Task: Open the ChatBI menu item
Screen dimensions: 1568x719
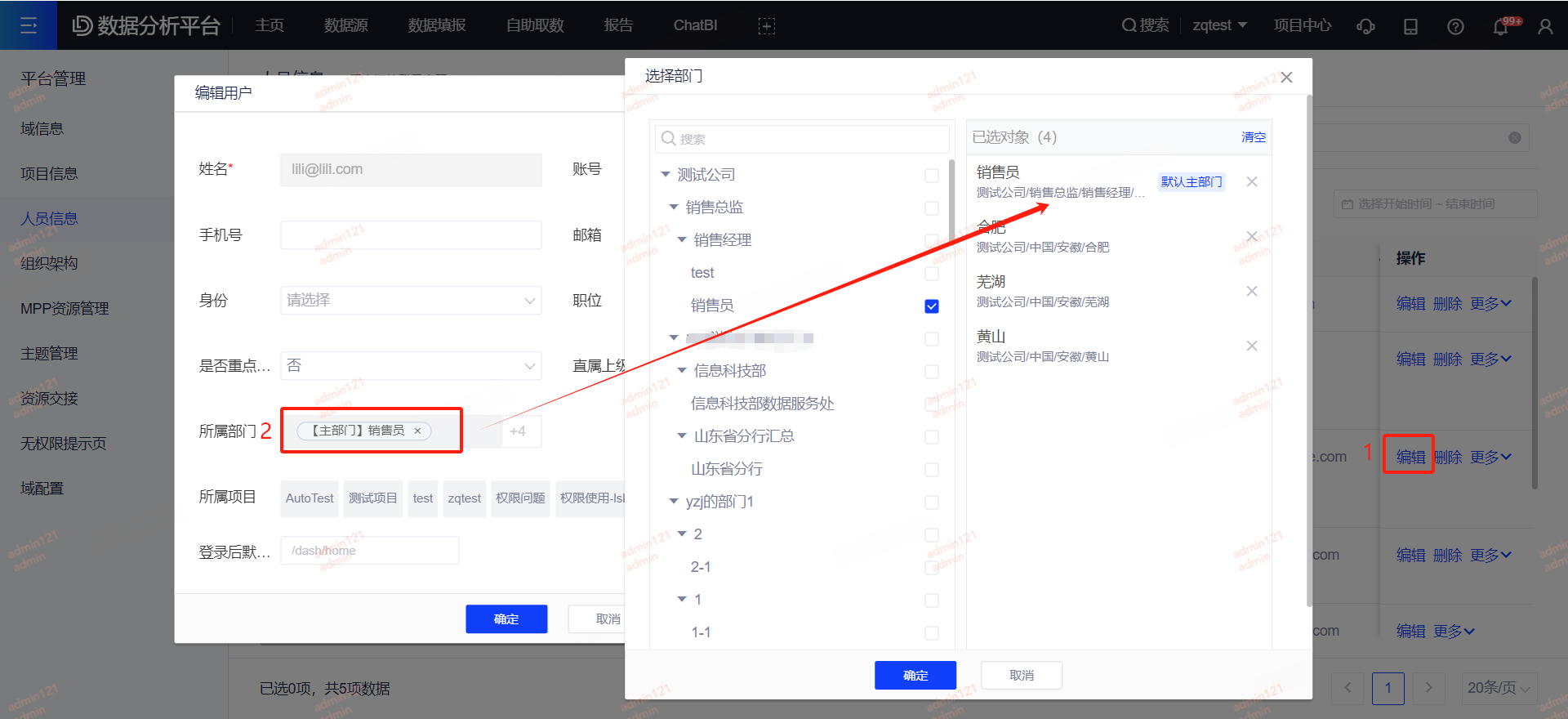Action: coord(695,25)
